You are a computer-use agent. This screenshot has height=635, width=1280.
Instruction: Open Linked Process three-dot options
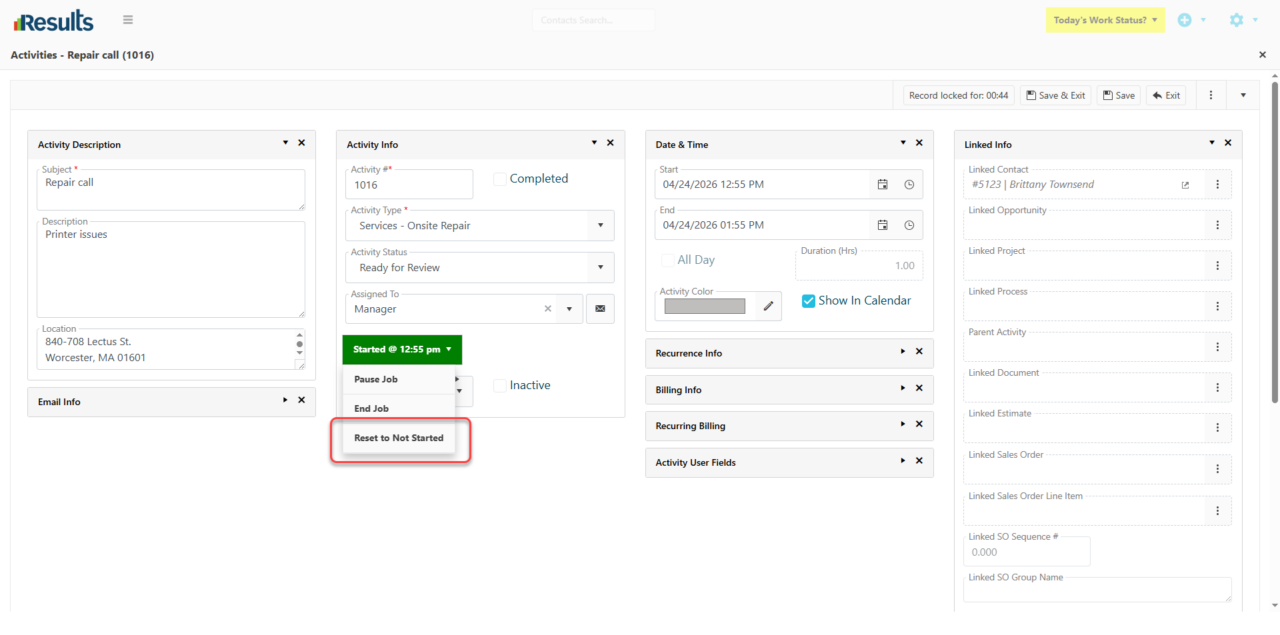(x=1218, y=307)
